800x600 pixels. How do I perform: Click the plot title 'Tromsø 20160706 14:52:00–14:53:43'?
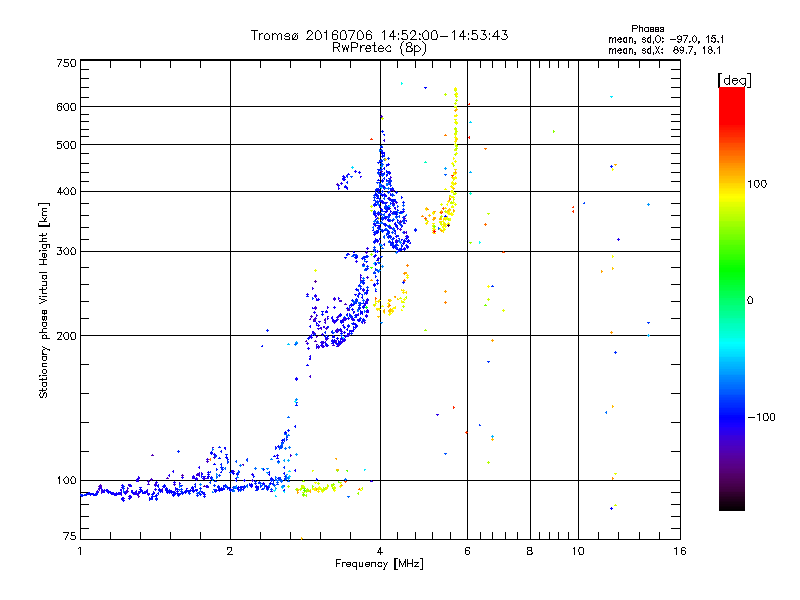tap(379, 35)
